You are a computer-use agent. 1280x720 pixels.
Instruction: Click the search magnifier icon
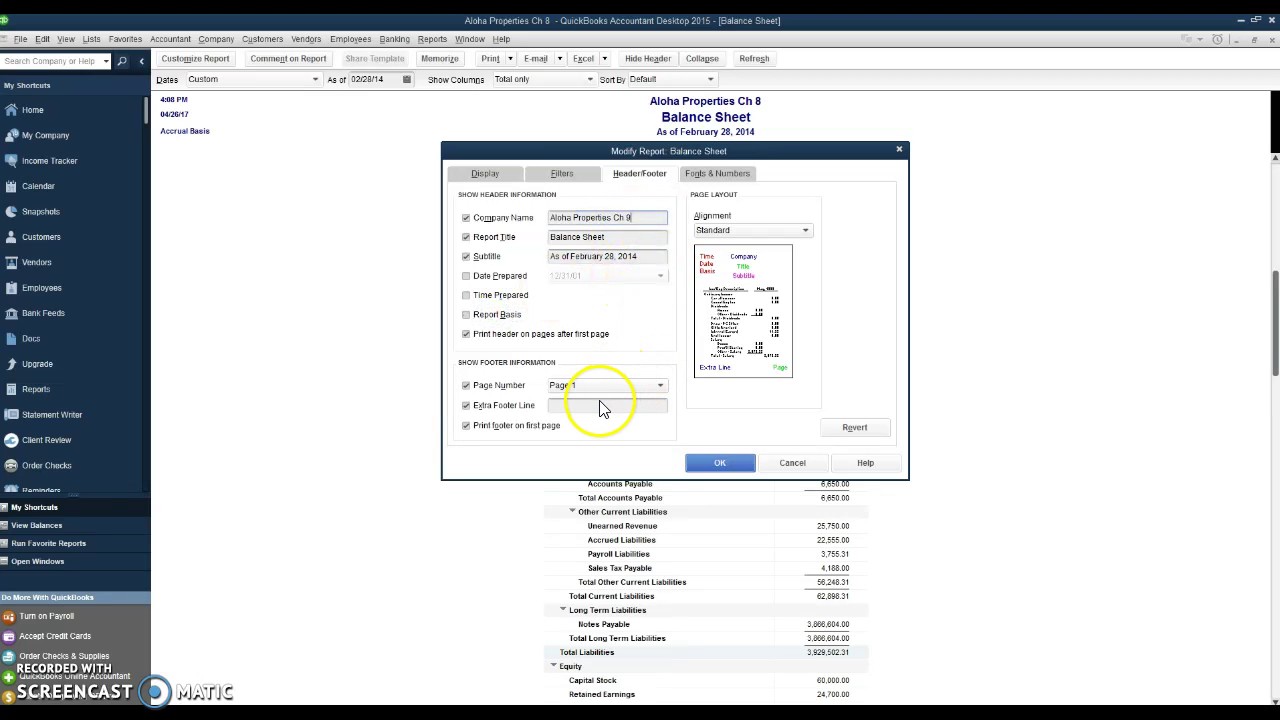pos(122,61)
